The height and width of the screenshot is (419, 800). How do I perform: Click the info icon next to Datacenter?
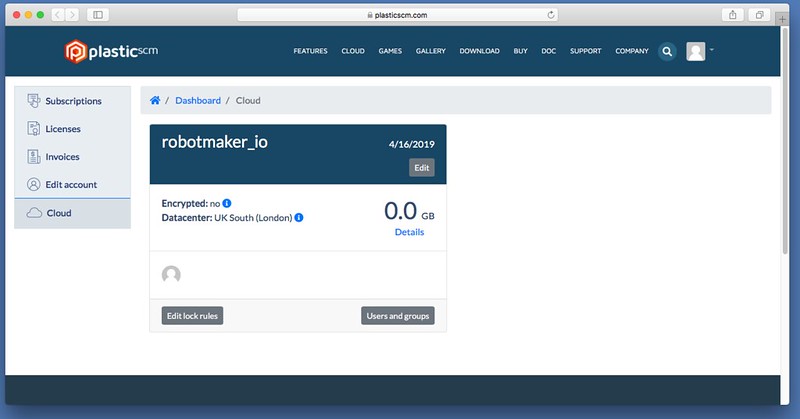pos(299,217)
